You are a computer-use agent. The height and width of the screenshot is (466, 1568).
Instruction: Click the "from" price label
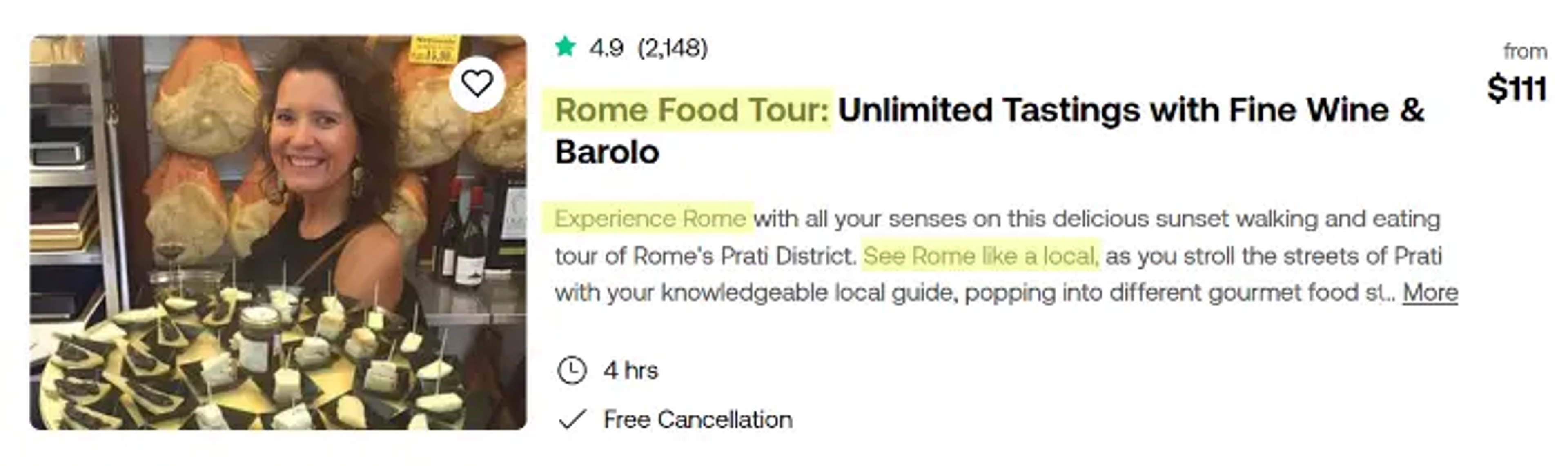click(1526, 52)
